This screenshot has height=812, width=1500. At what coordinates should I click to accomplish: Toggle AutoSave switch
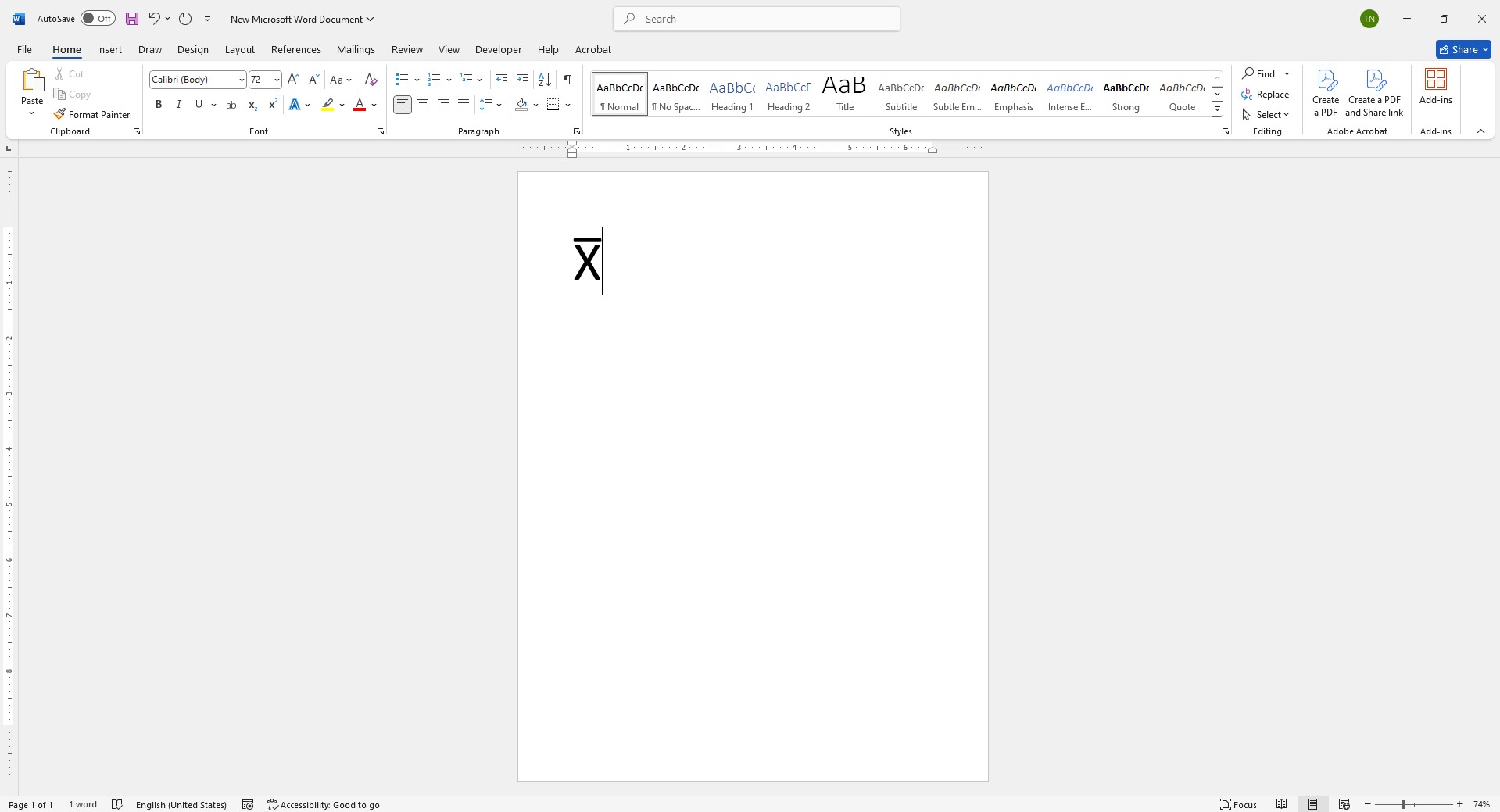98,19
